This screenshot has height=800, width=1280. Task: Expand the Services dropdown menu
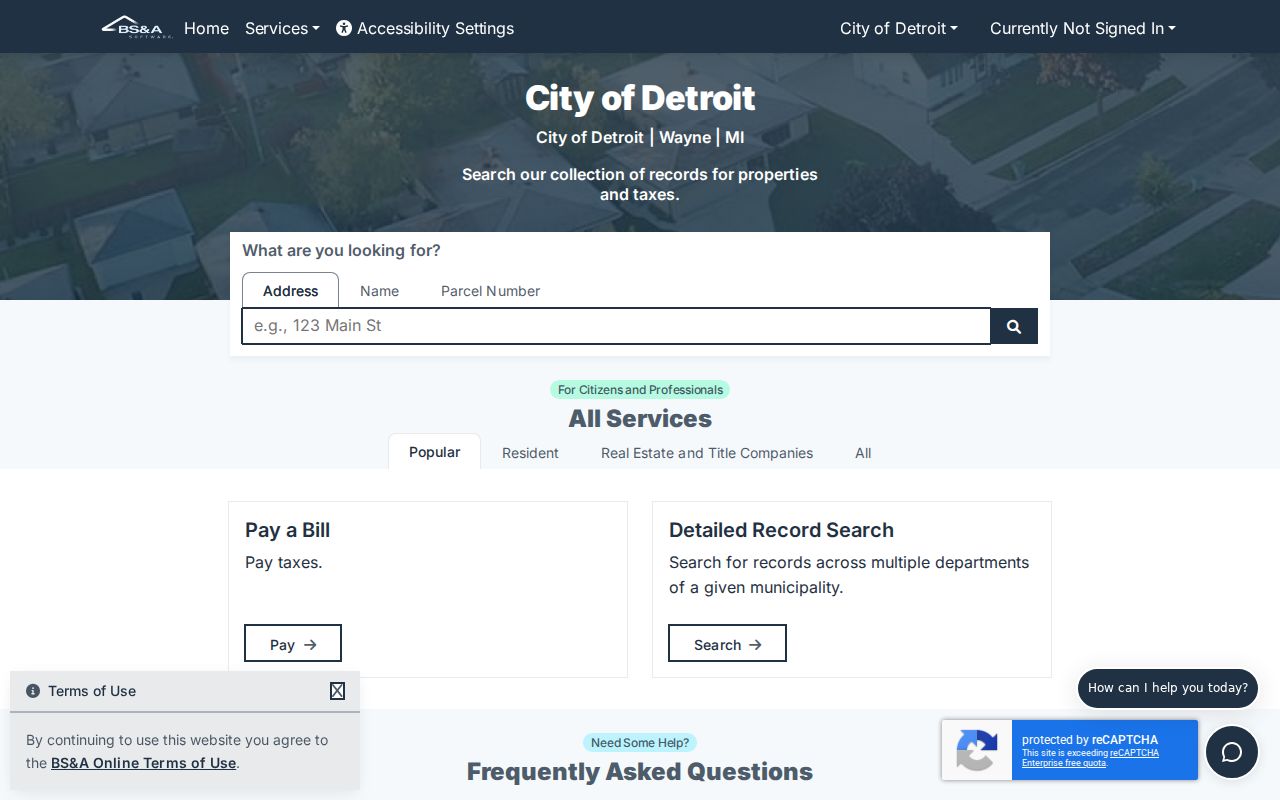282,28
